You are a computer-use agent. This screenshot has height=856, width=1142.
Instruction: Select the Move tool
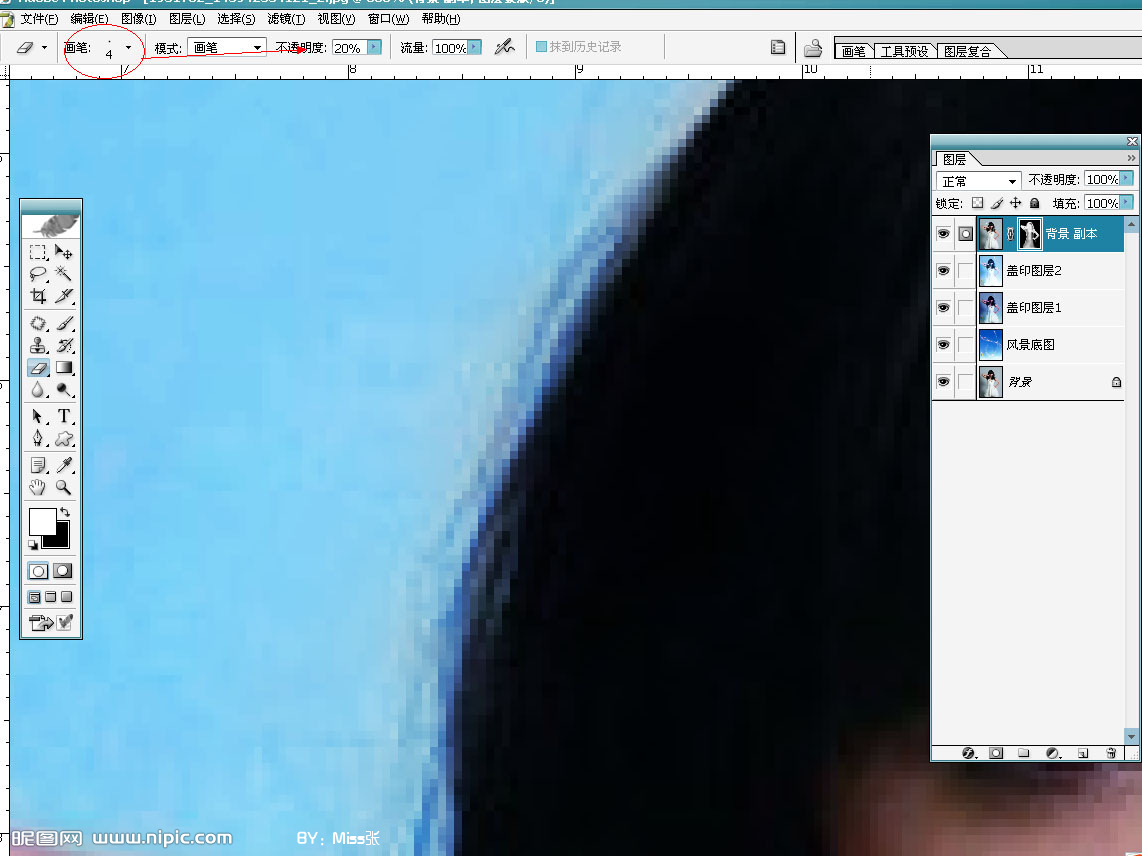[x=64, y=253]
